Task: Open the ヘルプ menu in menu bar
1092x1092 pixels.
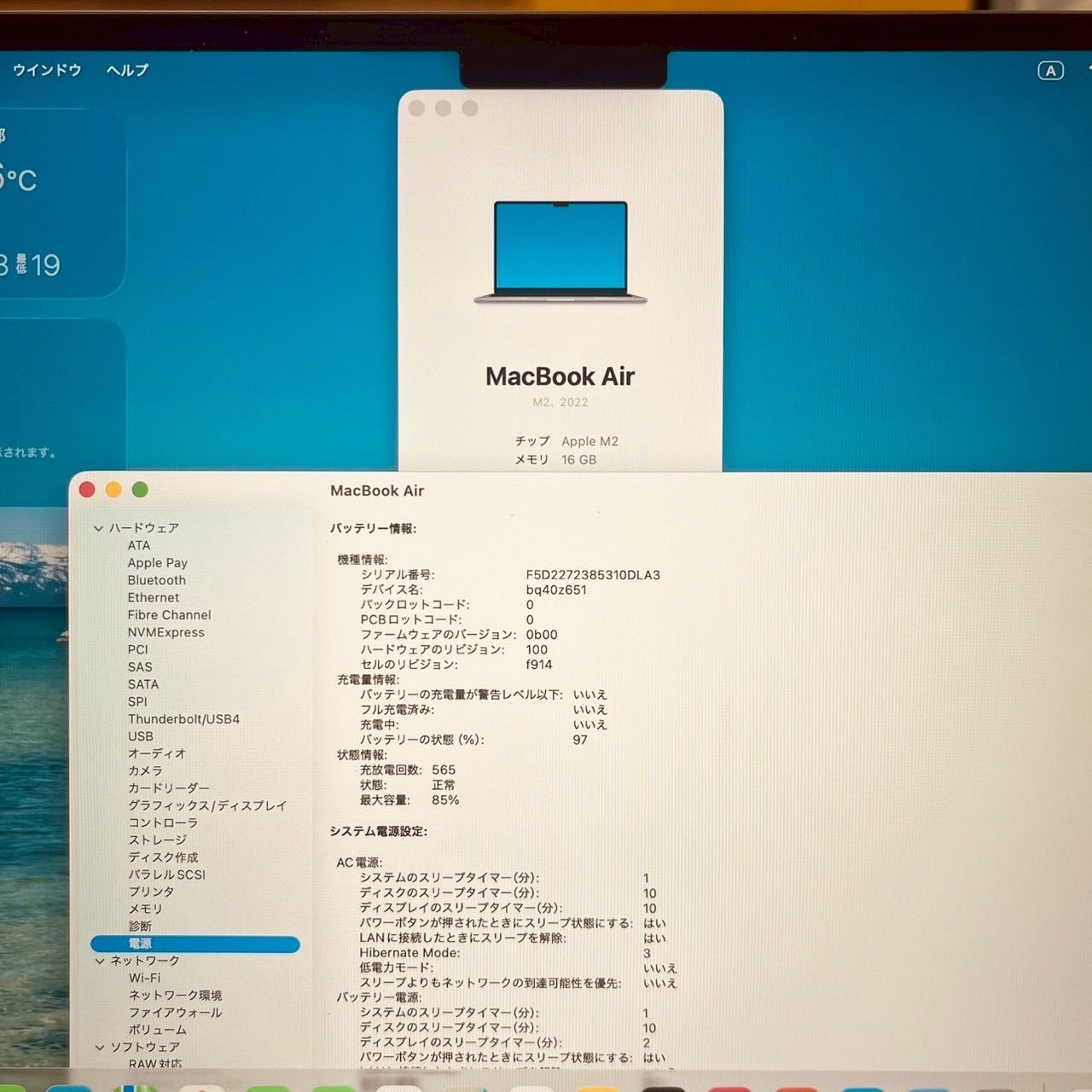Action: [x=127, y=71]
